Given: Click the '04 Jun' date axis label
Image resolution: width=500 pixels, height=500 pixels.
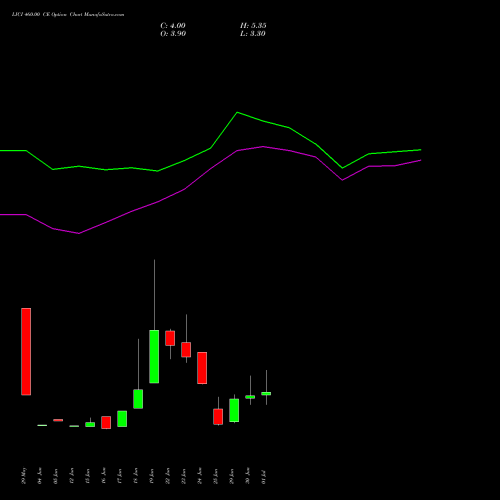Looking at the screenshot, I should coord(40,476).
